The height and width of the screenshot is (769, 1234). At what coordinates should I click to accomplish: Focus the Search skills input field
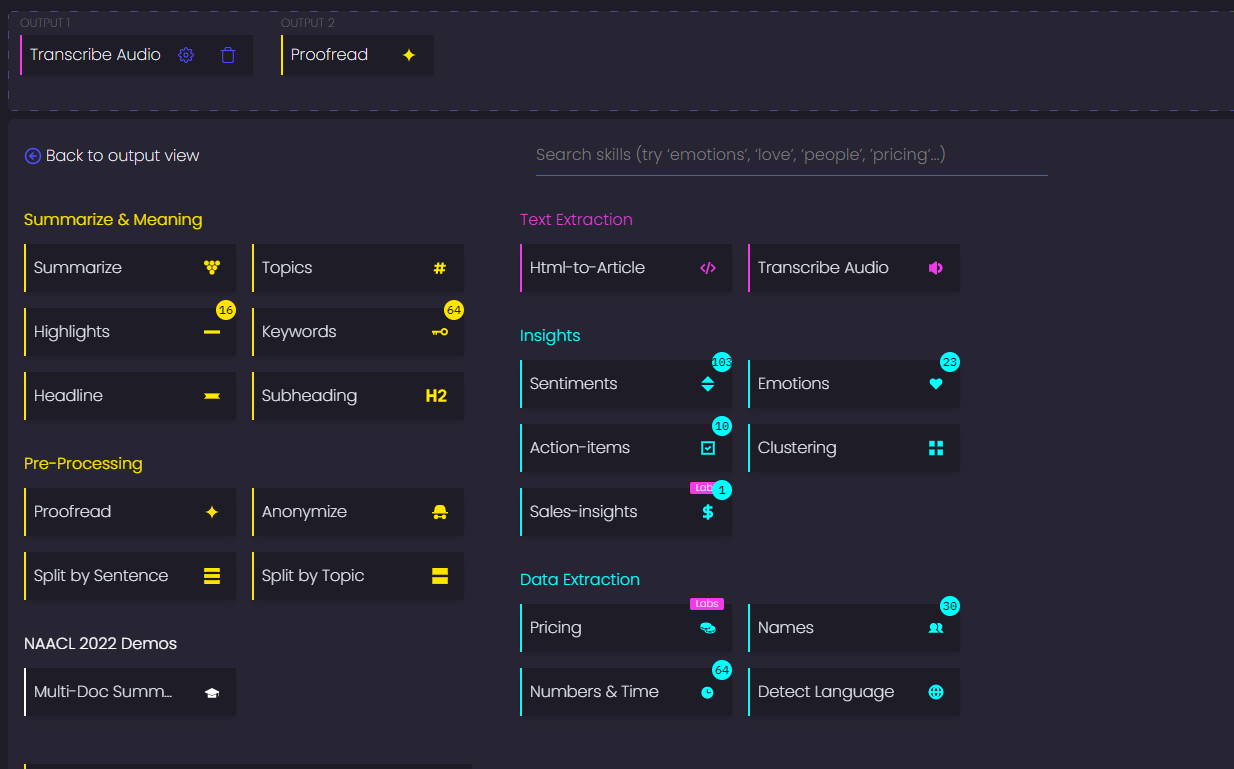(792, 155)
